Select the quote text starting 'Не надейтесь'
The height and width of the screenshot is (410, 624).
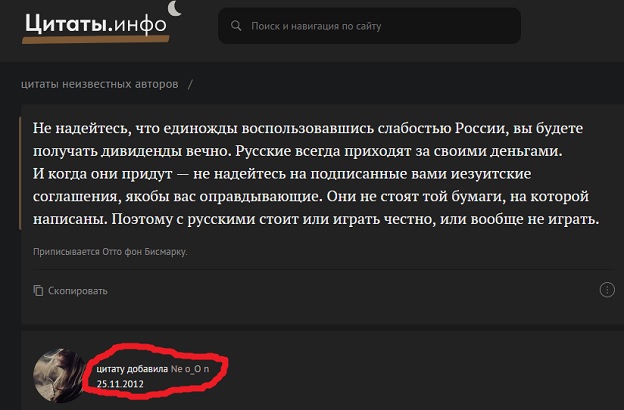316,174
